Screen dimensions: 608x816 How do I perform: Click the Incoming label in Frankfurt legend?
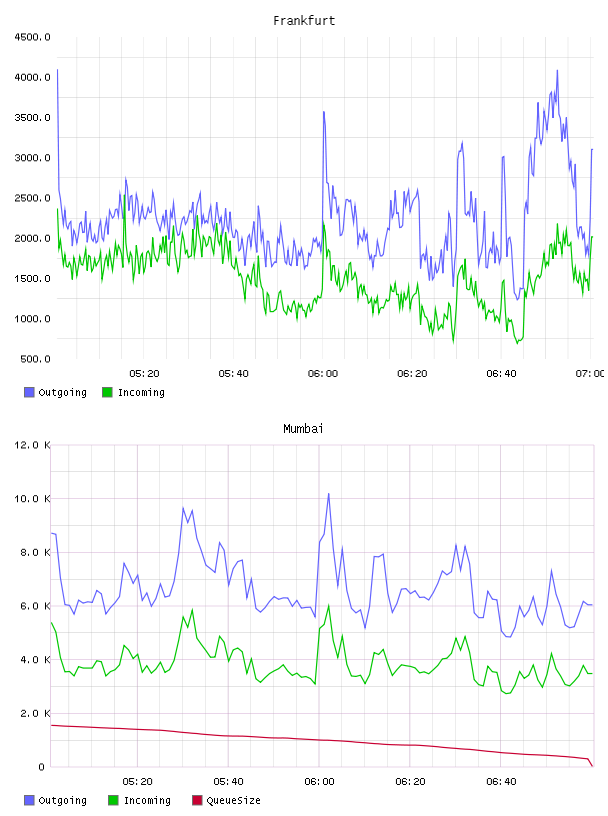pos(141,392)
